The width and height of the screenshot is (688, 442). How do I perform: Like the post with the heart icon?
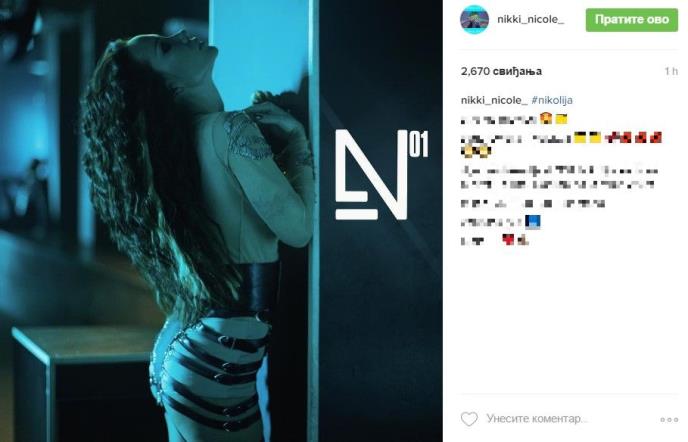(469, 419)
